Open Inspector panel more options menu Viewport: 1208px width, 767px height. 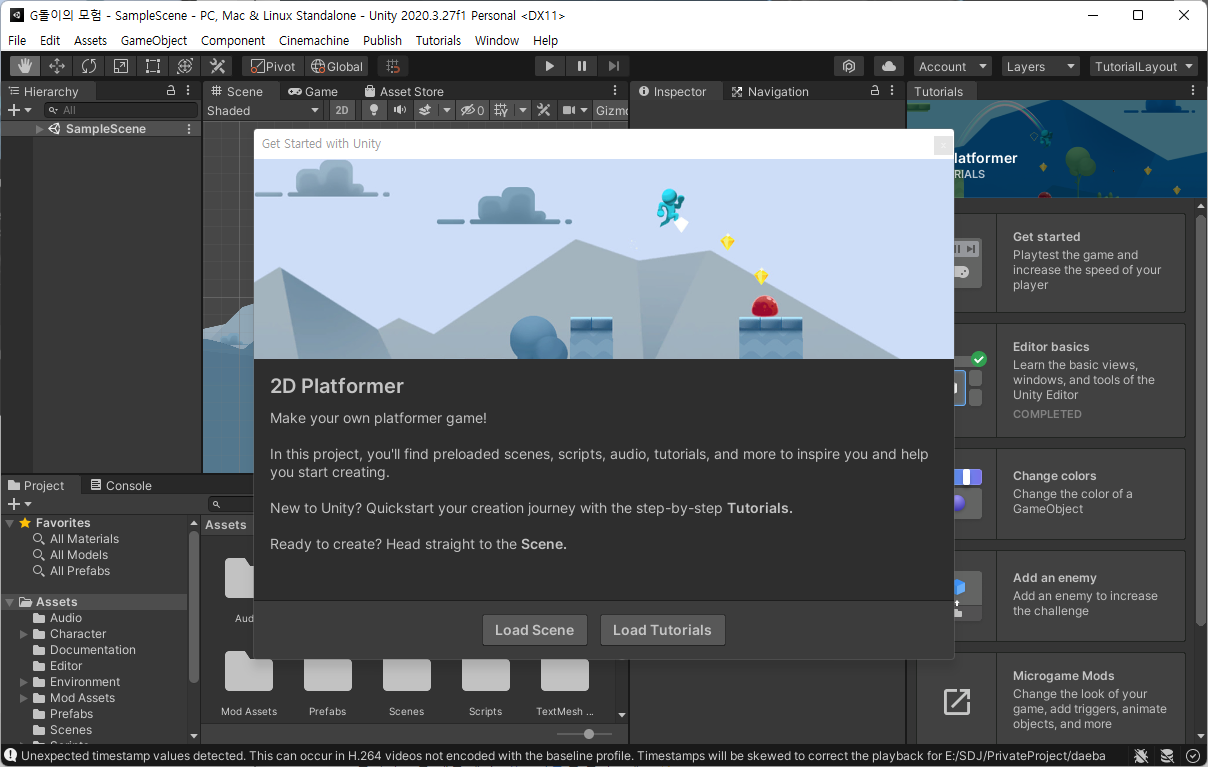892,91
